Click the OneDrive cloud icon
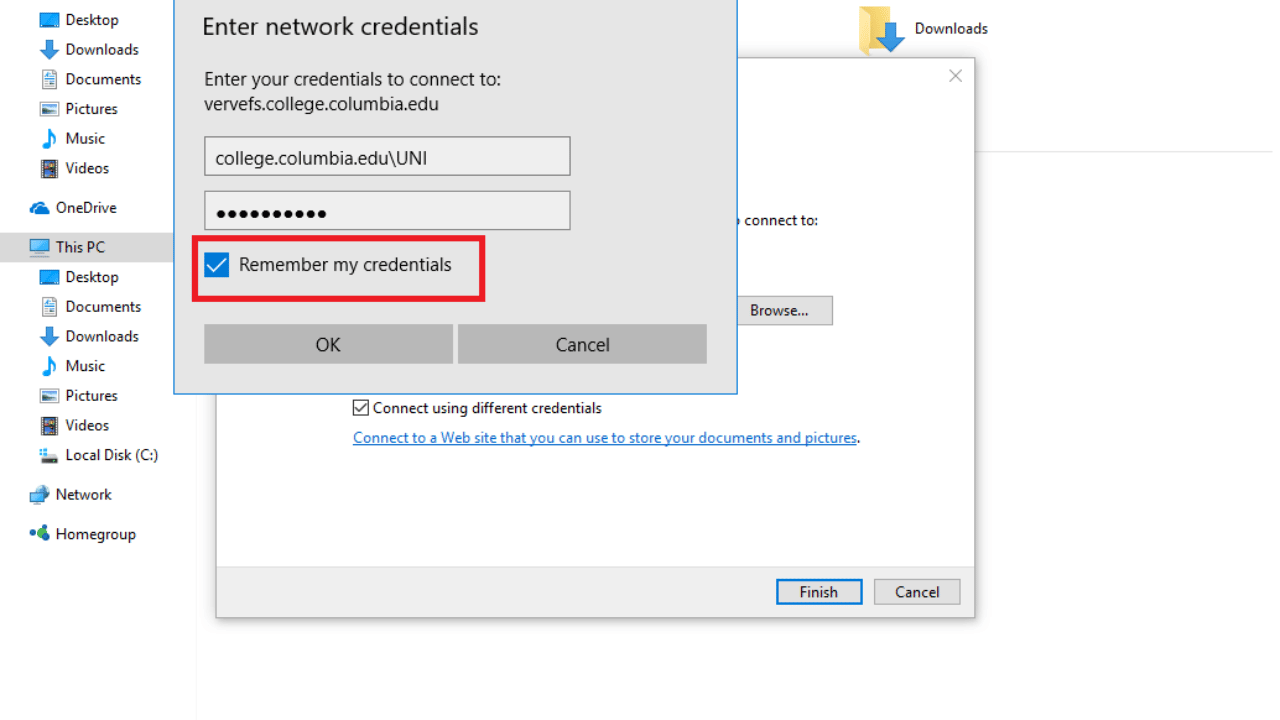Image resolution: width=1280 pixels, height=720 pixels. click(x=40, y=208)
